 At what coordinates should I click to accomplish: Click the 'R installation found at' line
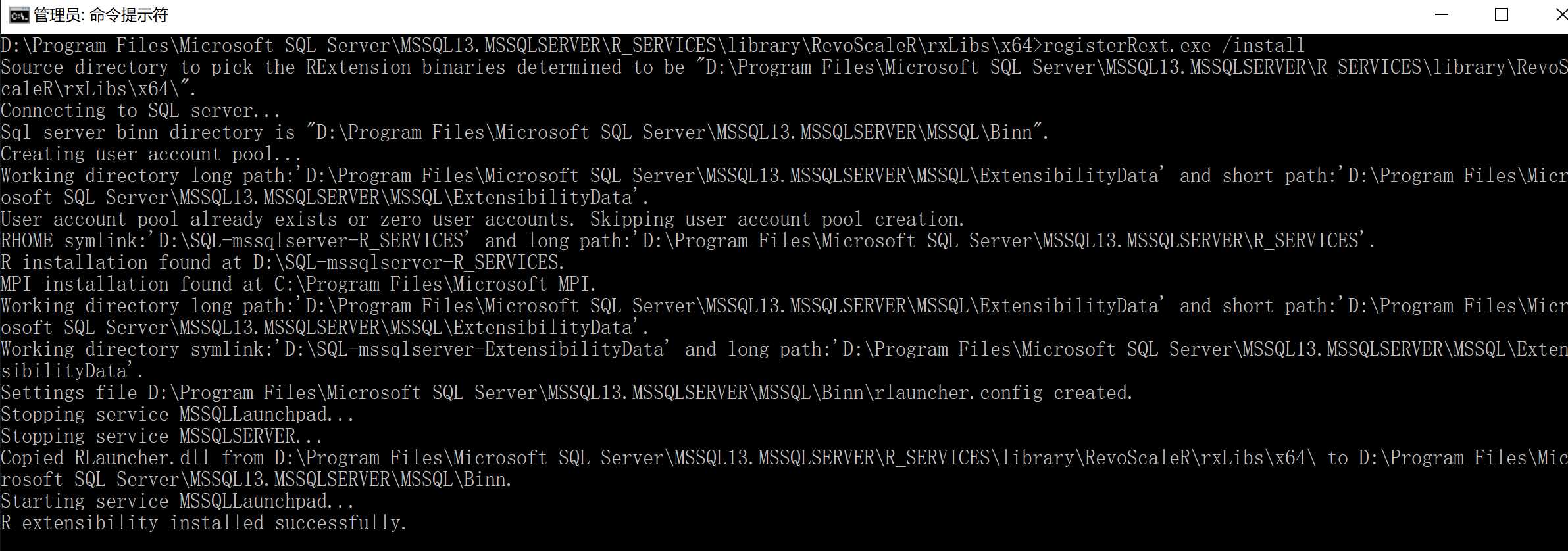coord(282,262)
